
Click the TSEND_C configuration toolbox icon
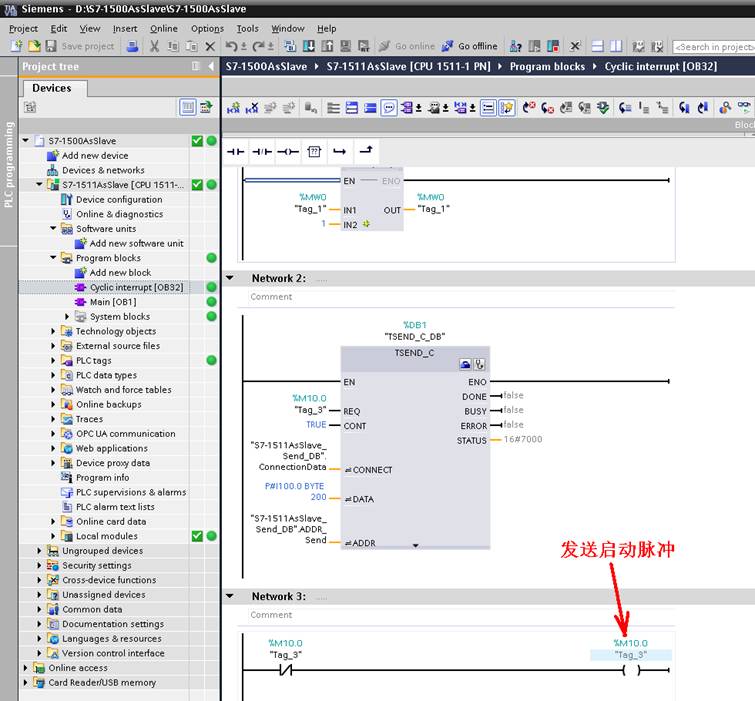click(x=465, y=364)
